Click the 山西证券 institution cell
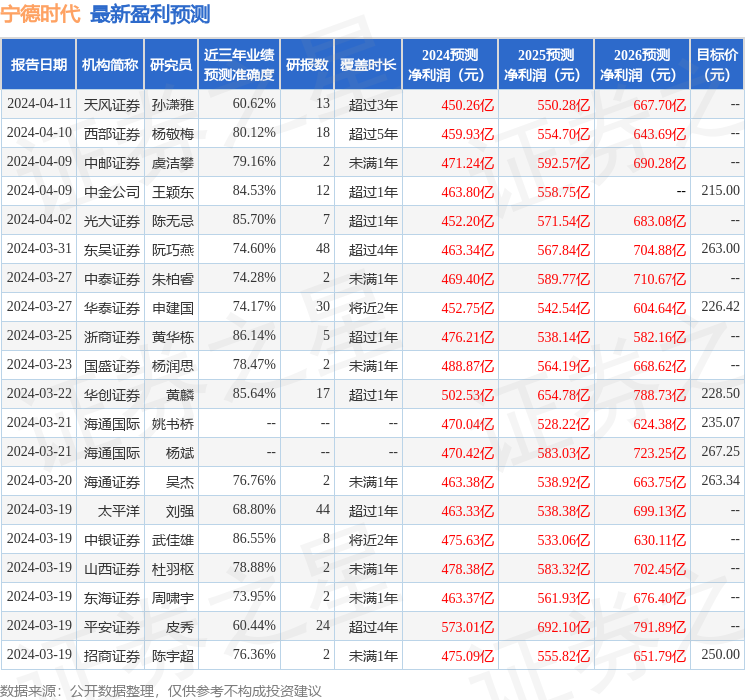 pos(112,568)
